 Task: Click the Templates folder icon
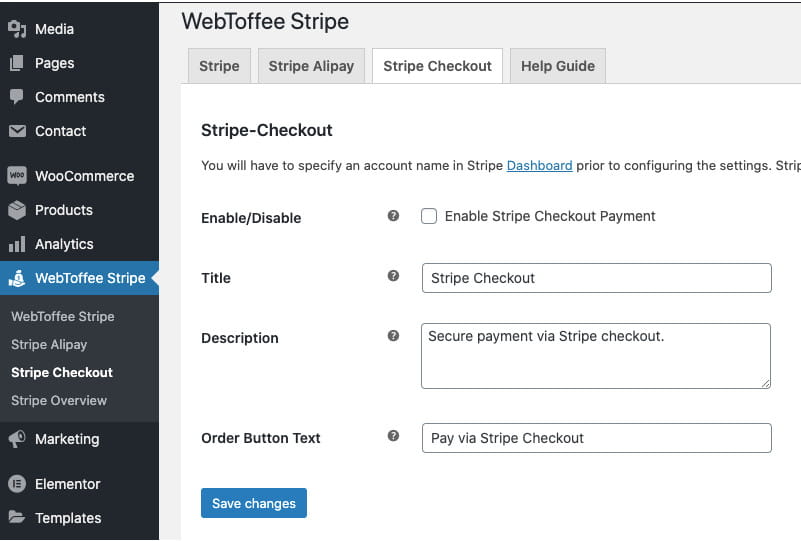click(17, 517)
